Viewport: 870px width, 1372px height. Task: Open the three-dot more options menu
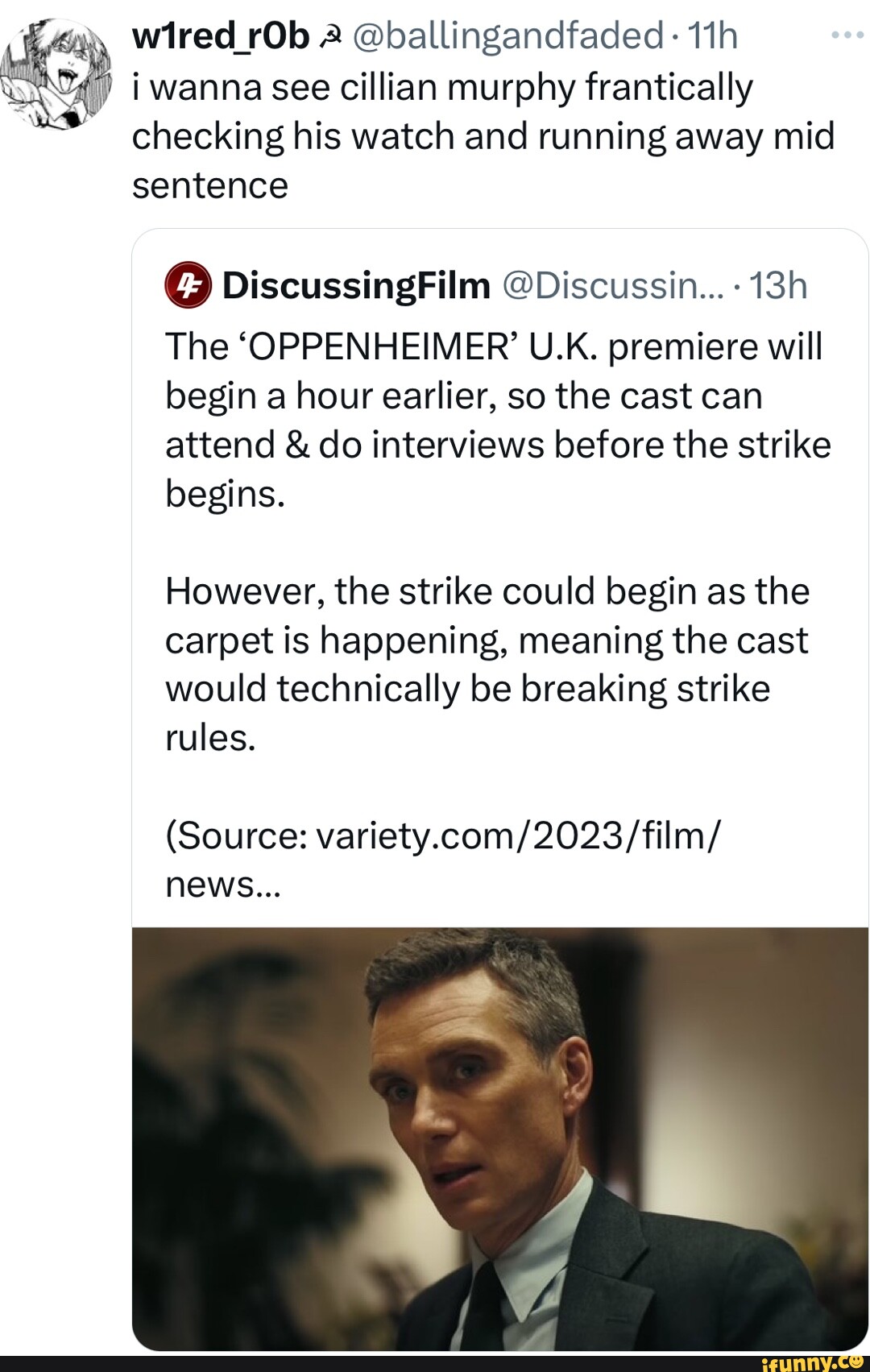[847, 36]
